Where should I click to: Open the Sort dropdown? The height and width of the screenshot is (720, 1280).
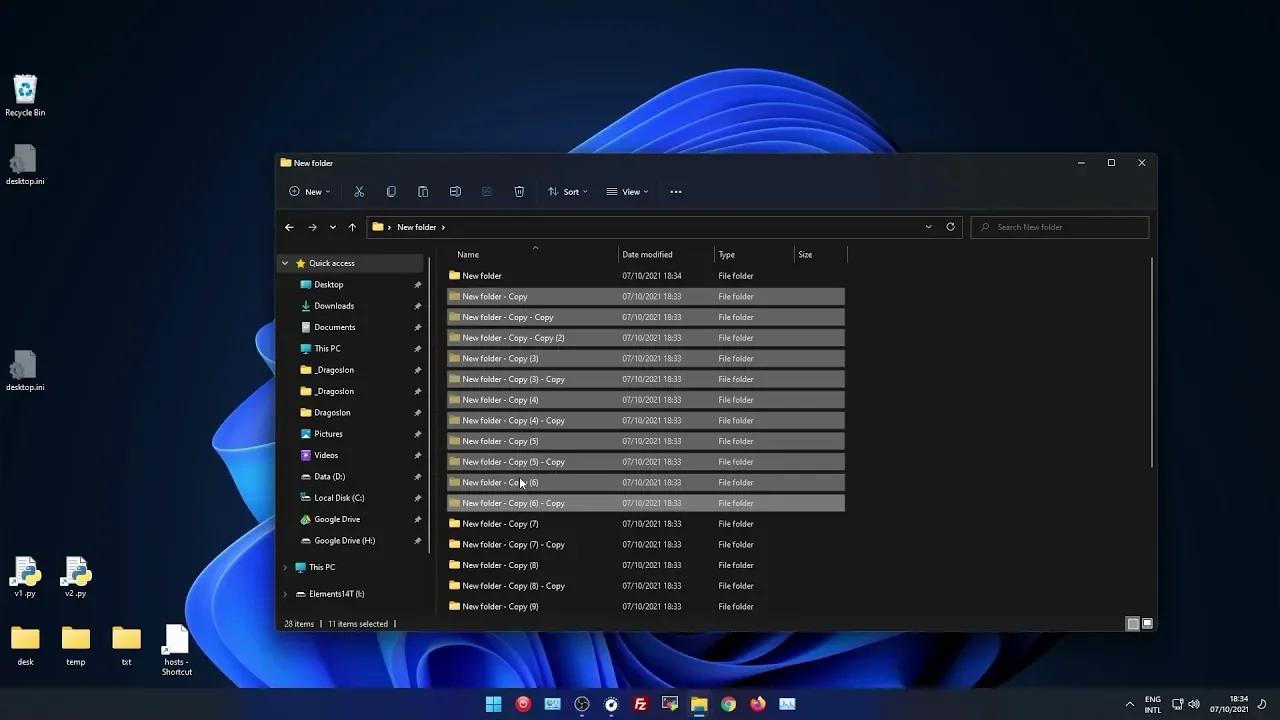tap(567, 191)
